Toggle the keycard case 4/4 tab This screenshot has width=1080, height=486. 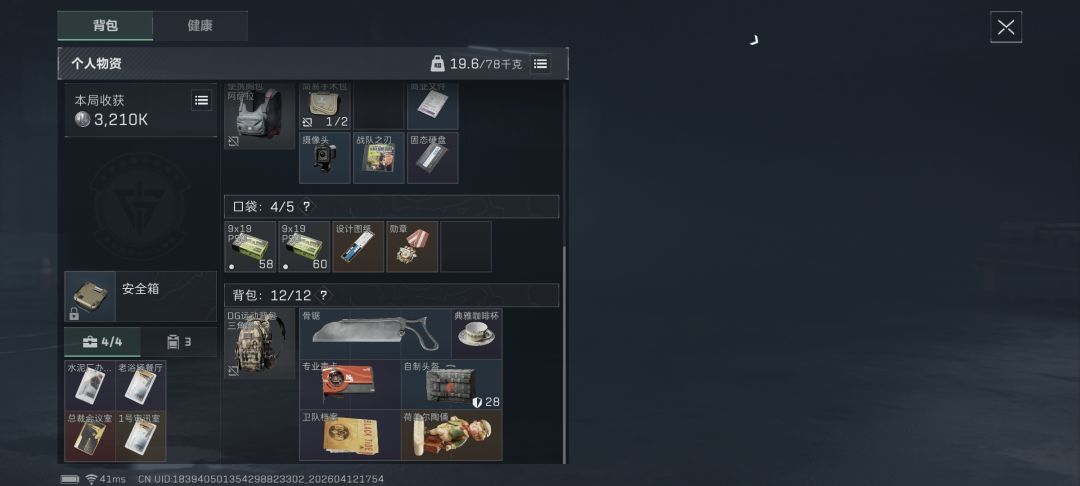(103, 341)
